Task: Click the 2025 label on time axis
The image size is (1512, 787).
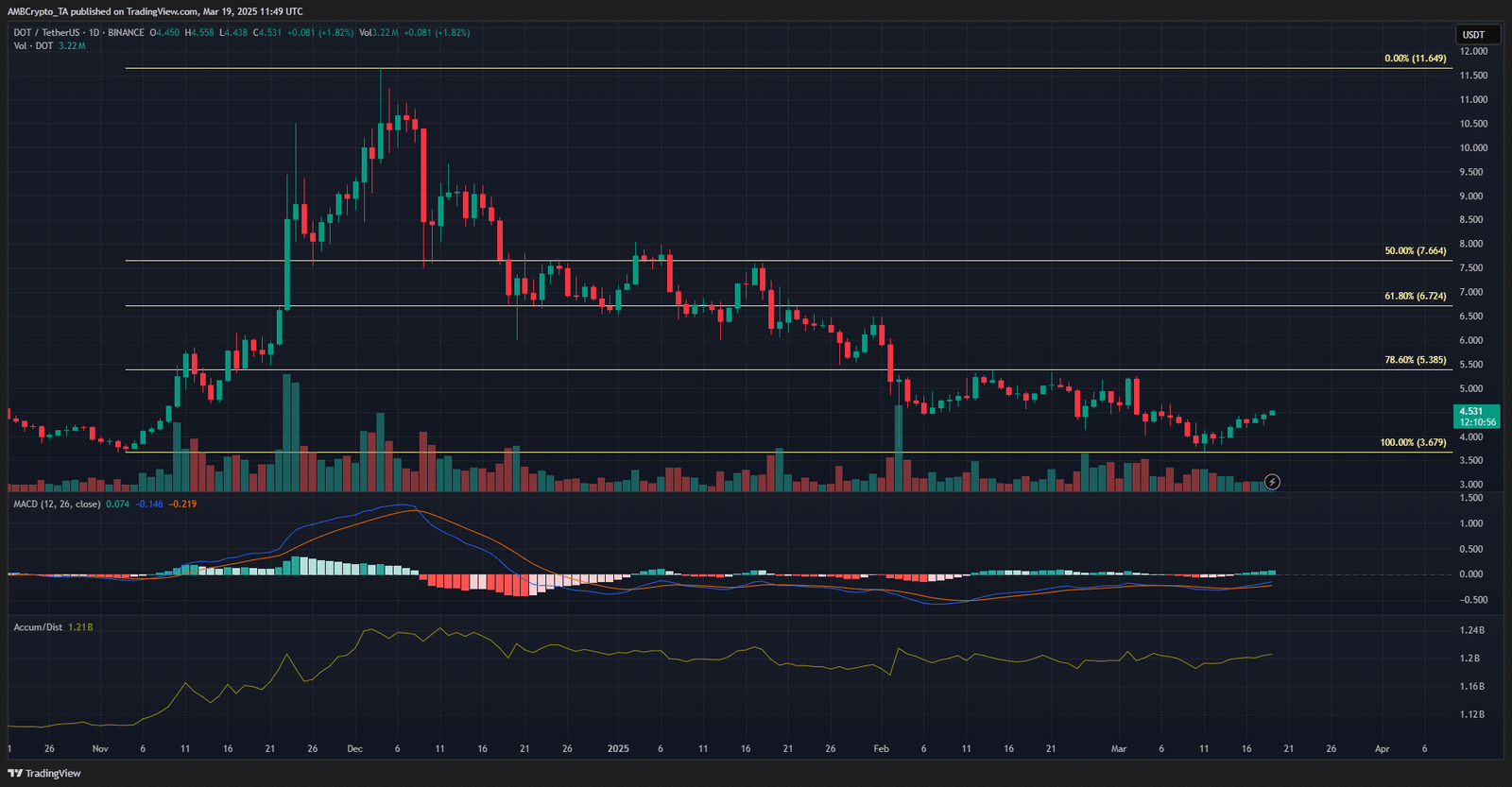Action: (x=618, y=749)
